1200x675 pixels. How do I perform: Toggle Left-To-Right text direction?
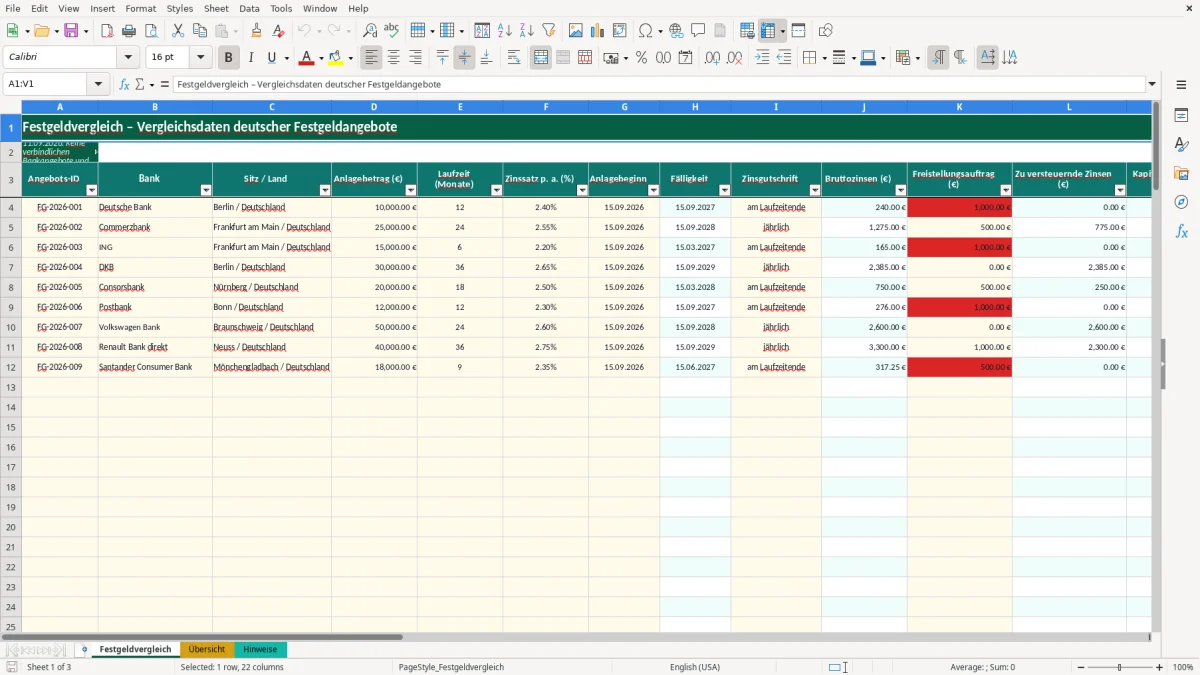[x=938, y=58]
